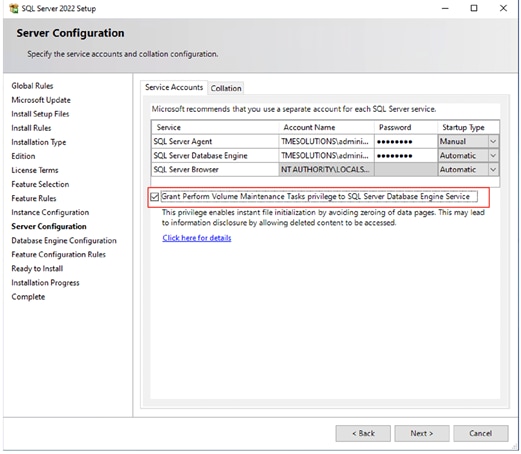The image size is (521, 454).
Task: Click NT AUTHORITY account cell for SQL Server Browser
Action: 326,170
